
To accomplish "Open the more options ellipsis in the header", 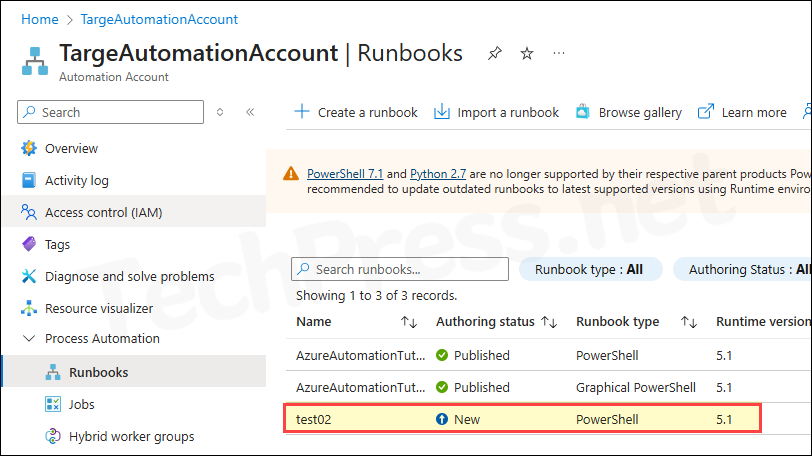I will pyautogui.click(x=559, y=53).
